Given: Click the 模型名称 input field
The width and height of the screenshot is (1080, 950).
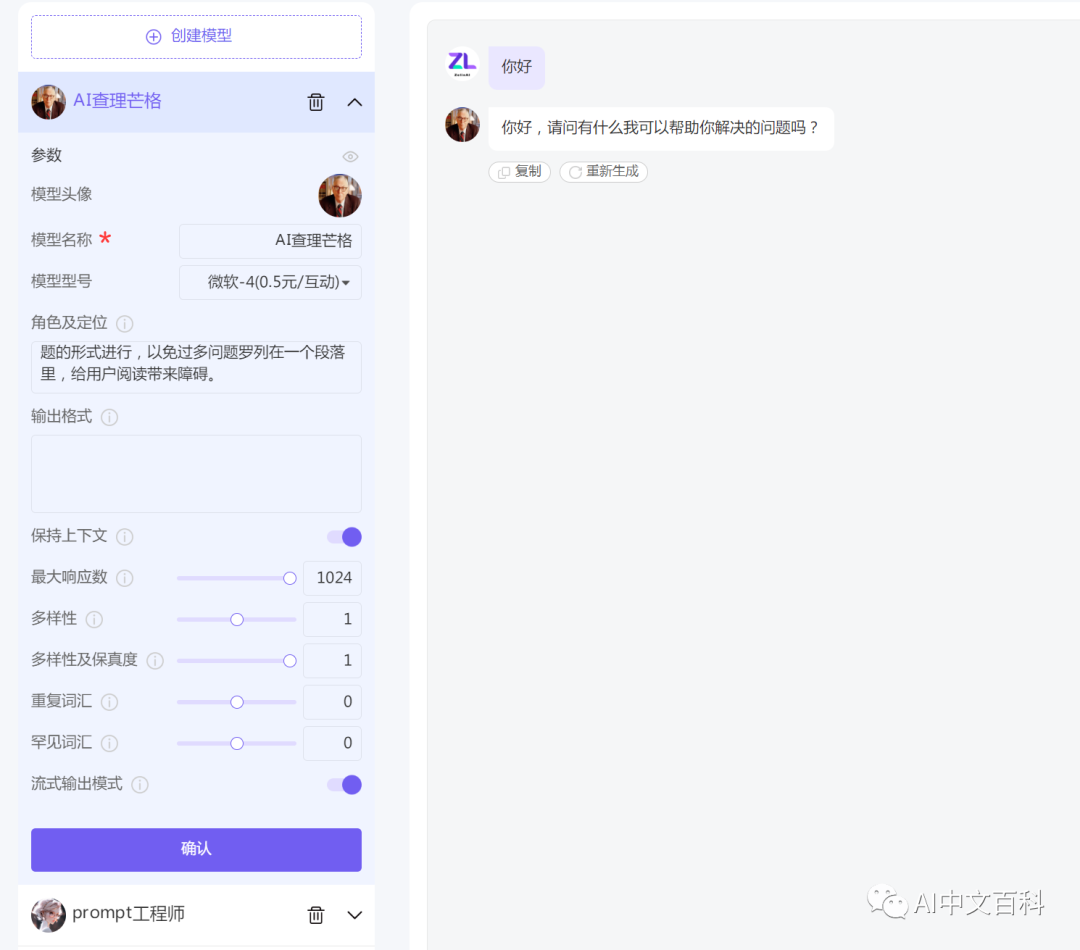Looking at the screenshot, I should (x=270, y=241).
